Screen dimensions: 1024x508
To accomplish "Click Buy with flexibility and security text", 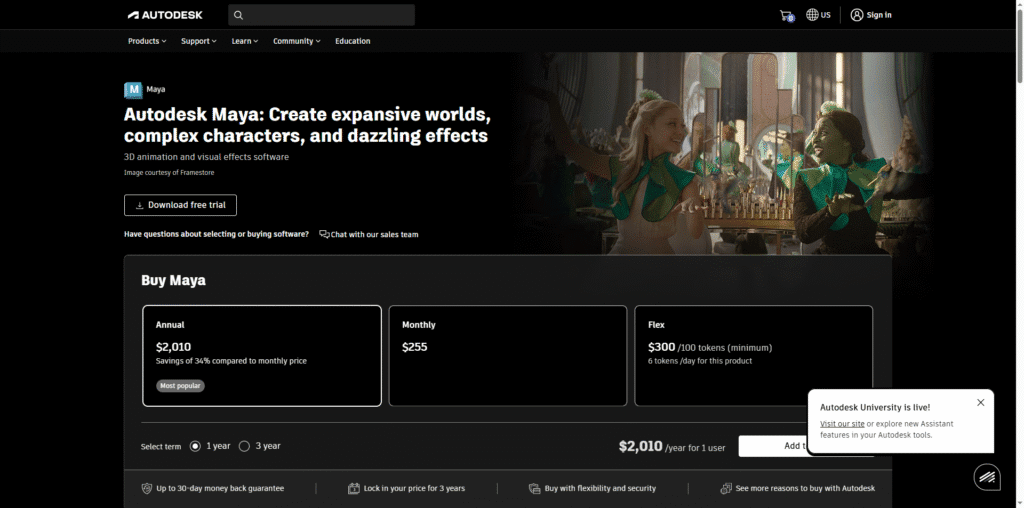I will point(600,488).
